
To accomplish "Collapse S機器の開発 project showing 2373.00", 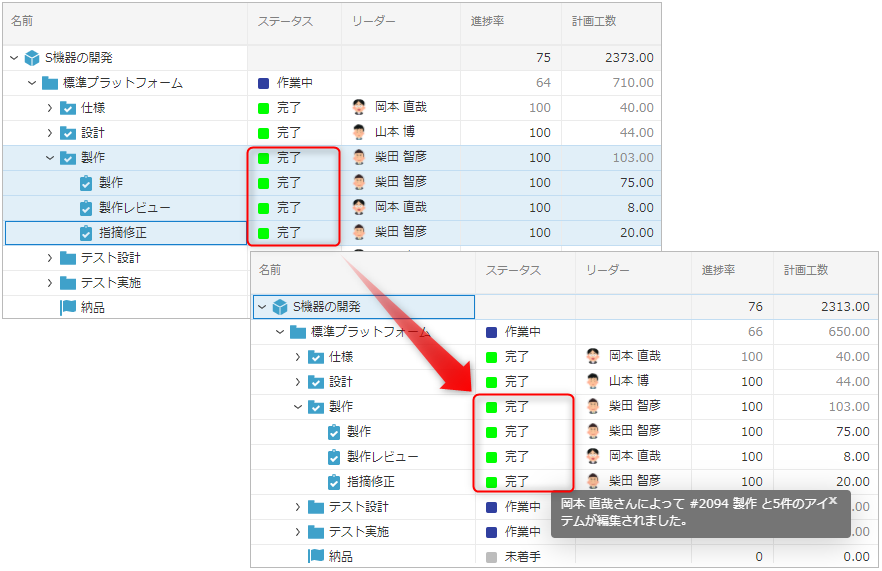I will [14, 58].
